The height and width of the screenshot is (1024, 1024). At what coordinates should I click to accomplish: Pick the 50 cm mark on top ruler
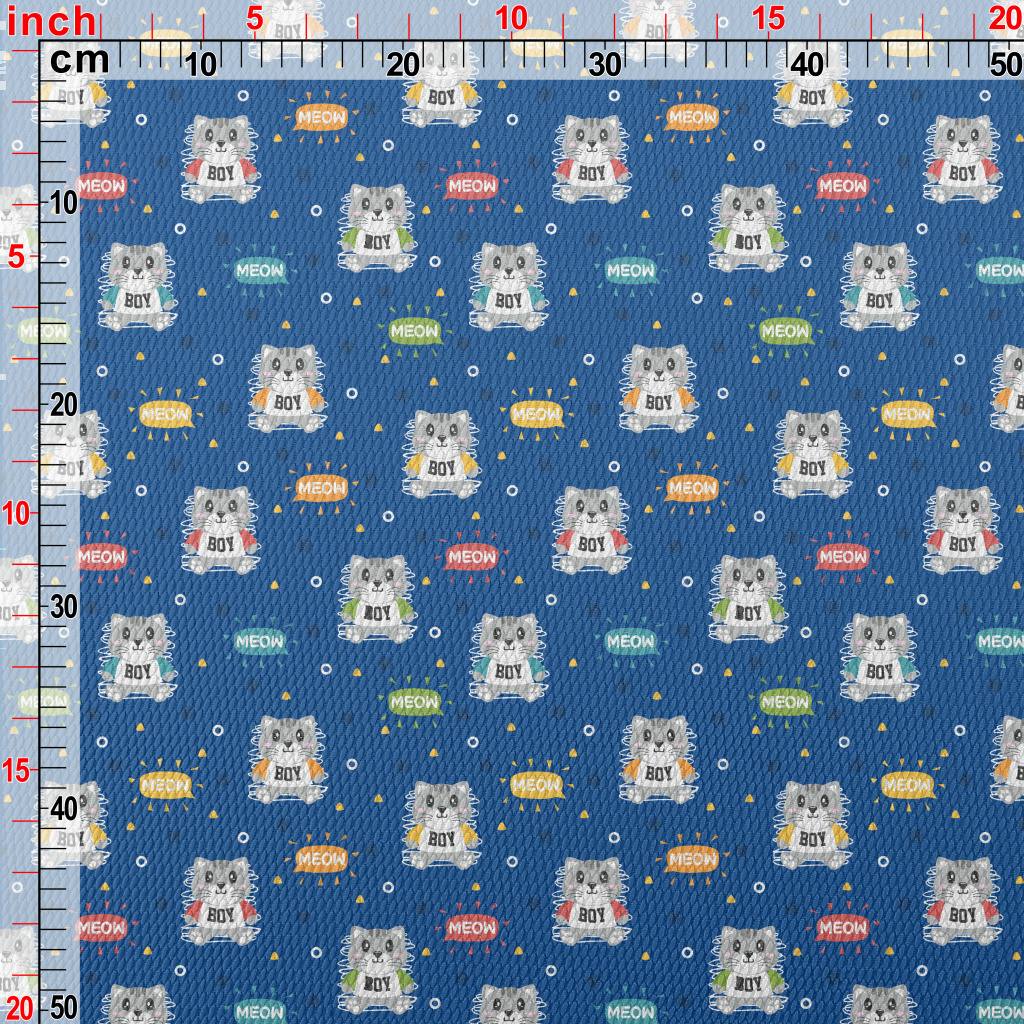click(x=1005, y=65)
